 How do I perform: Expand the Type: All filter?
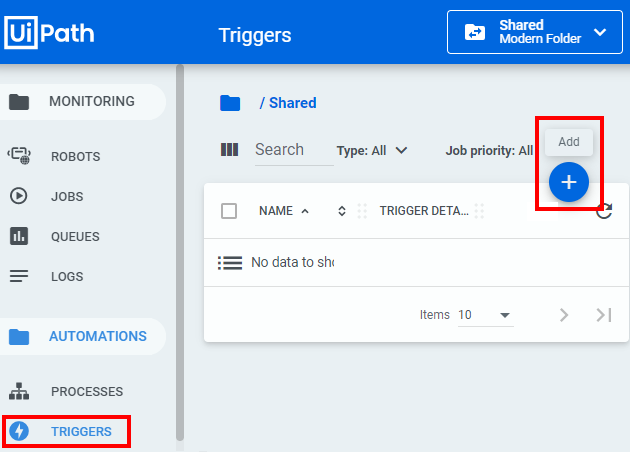(372, 150)
